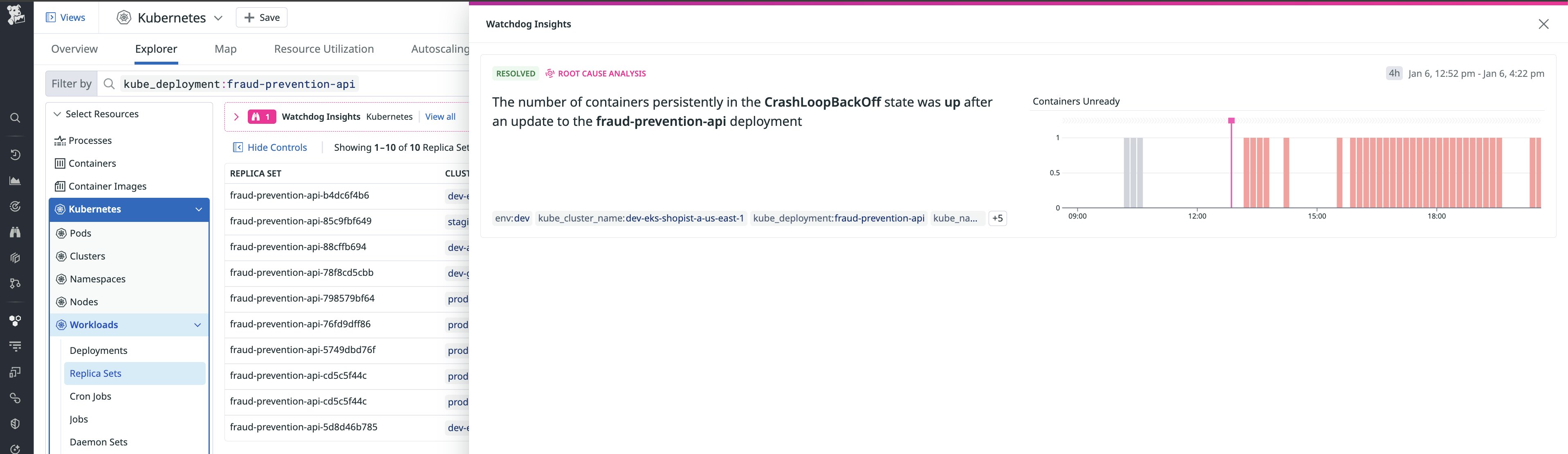
Task: Open the Service Map node icon
Action: 15,284
